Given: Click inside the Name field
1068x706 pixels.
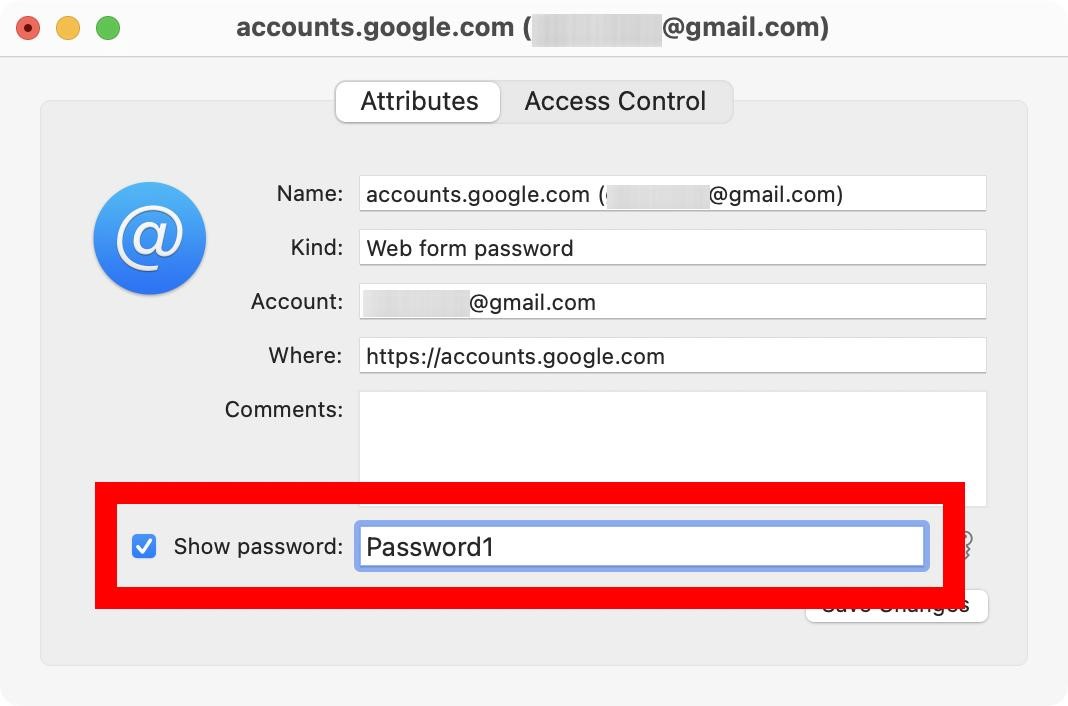Looking at the screenshot, I should pyautogui.click(x=672, y=193).
